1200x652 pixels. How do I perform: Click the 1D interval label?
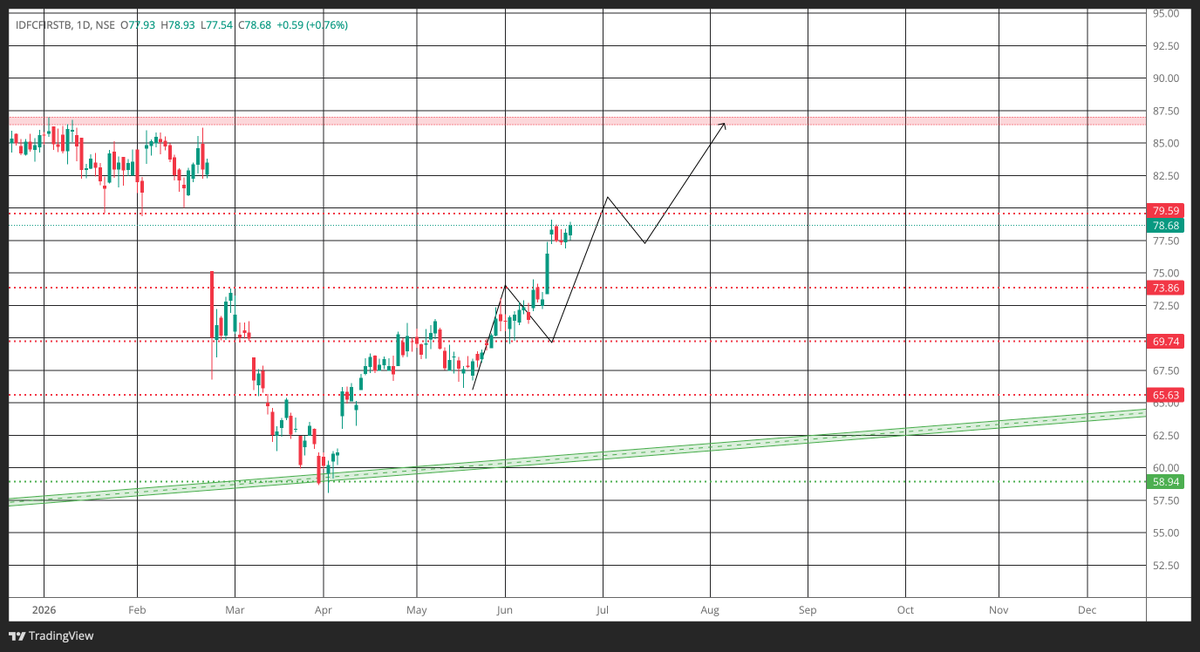(84, 25)
